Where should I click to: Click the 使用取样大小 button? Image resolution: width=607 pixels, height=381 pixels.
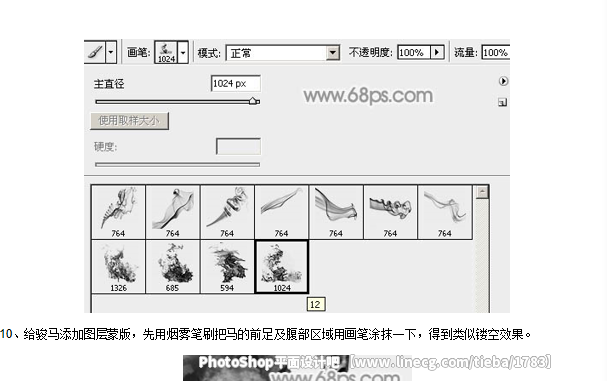click(129, 121)
